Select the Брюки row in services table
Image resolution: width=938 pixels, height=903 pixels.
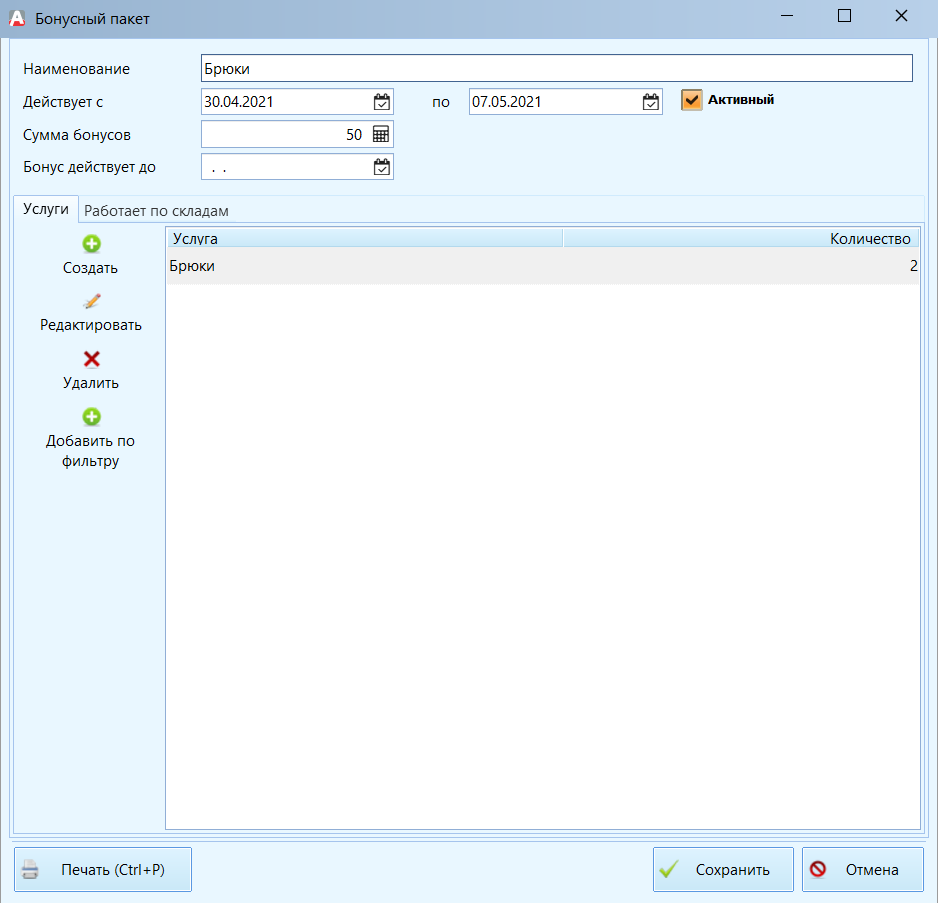pos(543,266)
